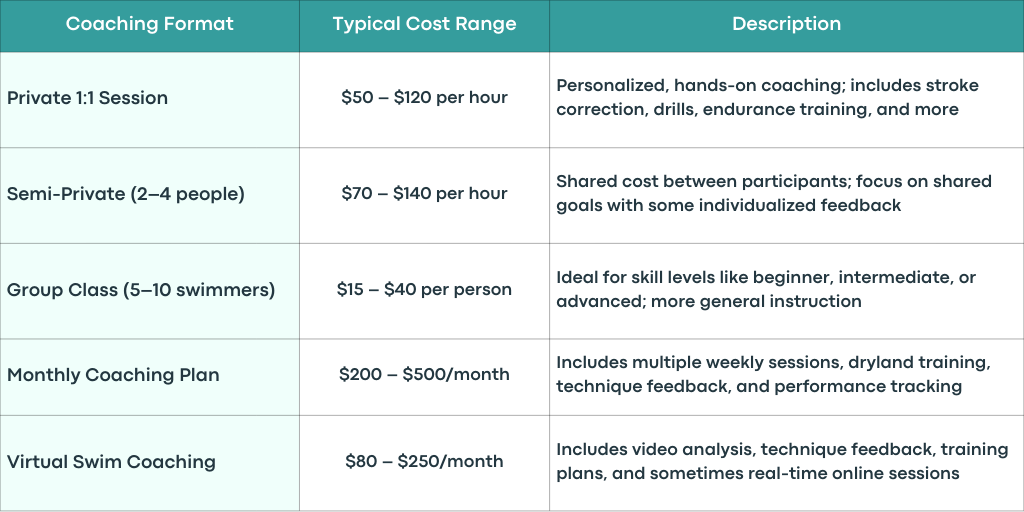Select the Private 1:1 Session cell

[150, 100]
